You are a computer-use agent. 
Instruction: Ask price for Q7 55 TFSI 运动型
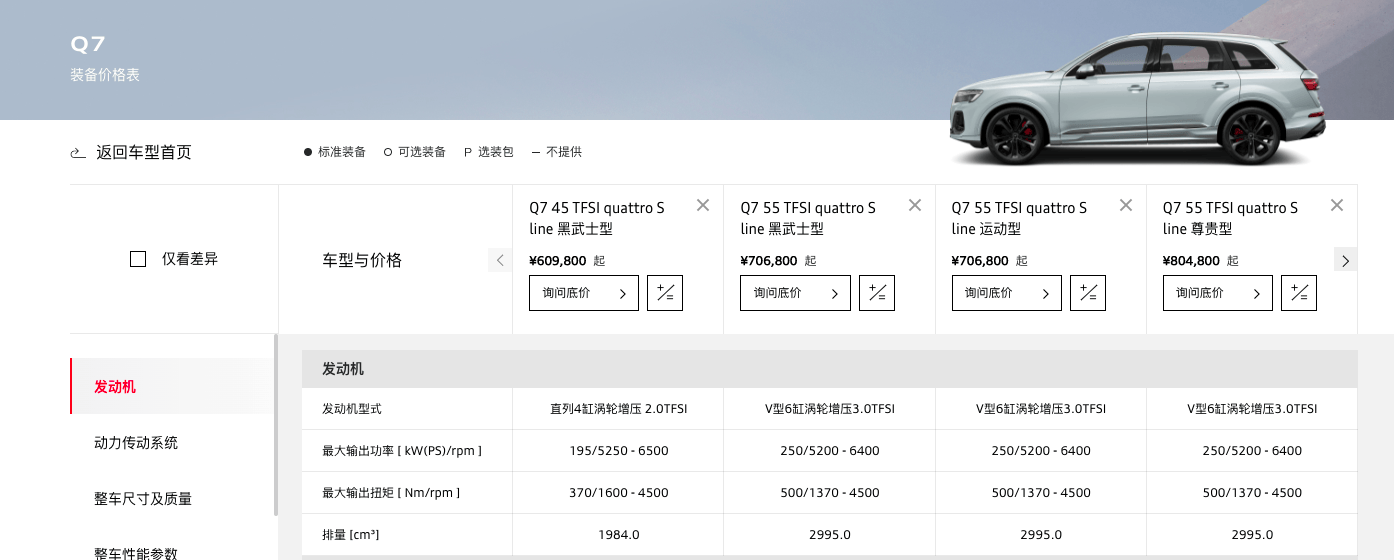(x=1006, y=293)
